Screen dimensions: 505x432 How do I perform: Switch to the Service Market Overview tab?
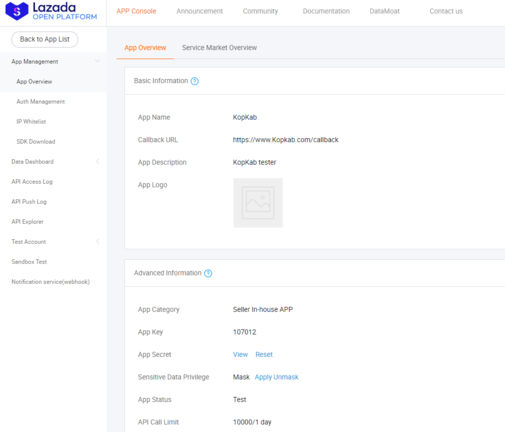[219, 48]
